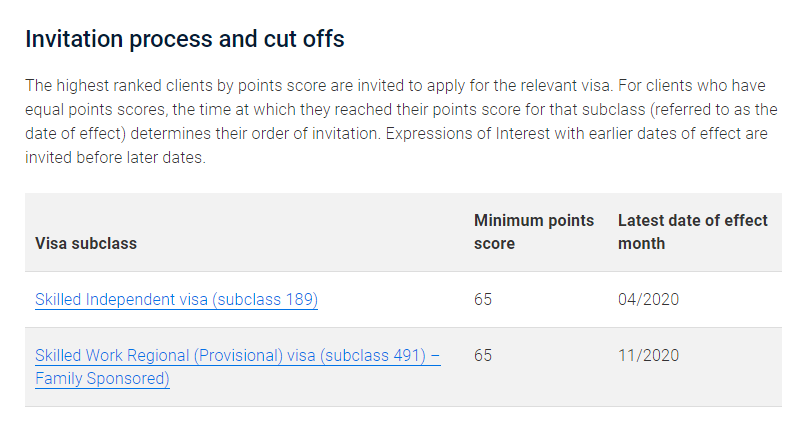Click the sentence starting "The highest ranked clients"

319,86
